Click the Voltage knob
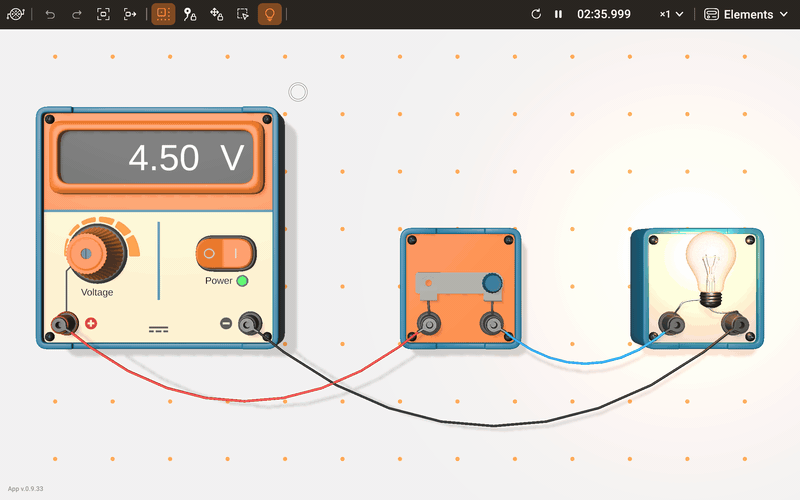 [95, 252]
